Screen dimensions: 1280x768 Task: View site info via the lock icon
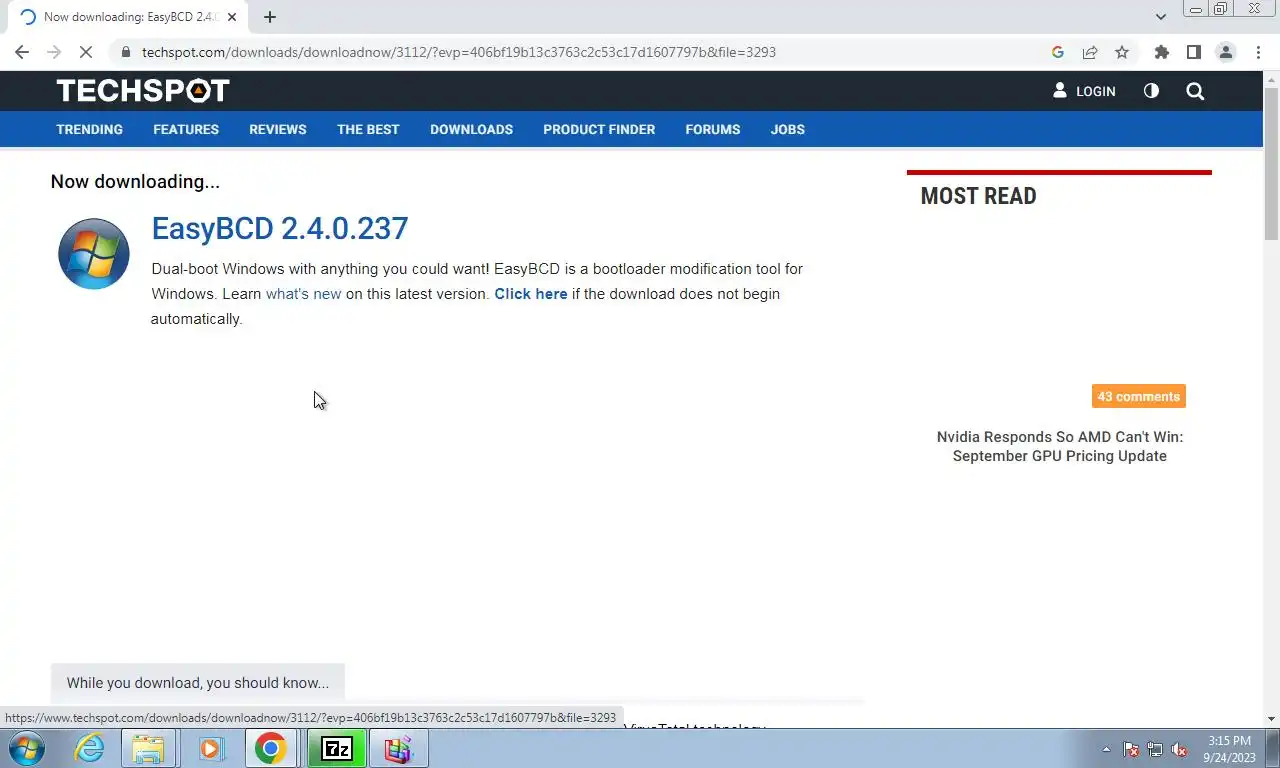(125, 52)
